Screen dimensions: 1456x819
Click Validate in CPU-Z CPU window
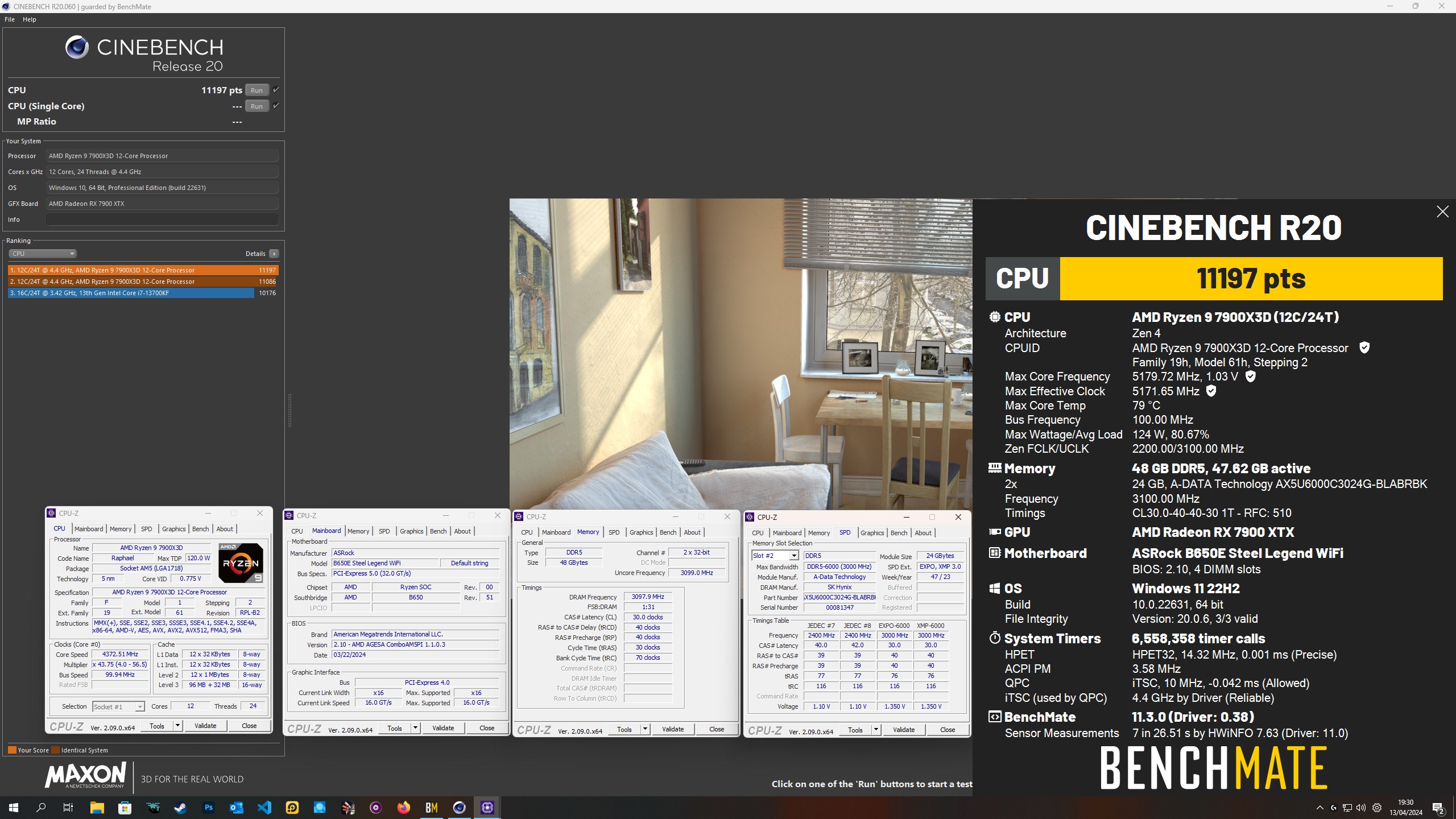(x=205, y=726)
